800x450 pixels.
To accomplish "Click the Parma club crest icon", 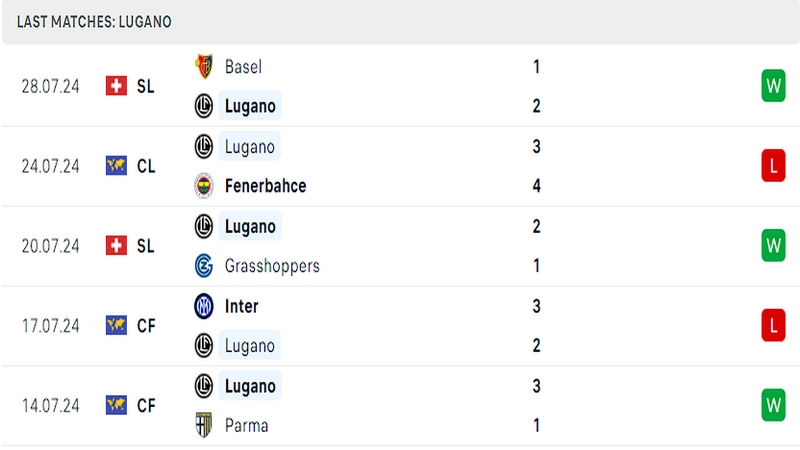I will coord(204,425).
